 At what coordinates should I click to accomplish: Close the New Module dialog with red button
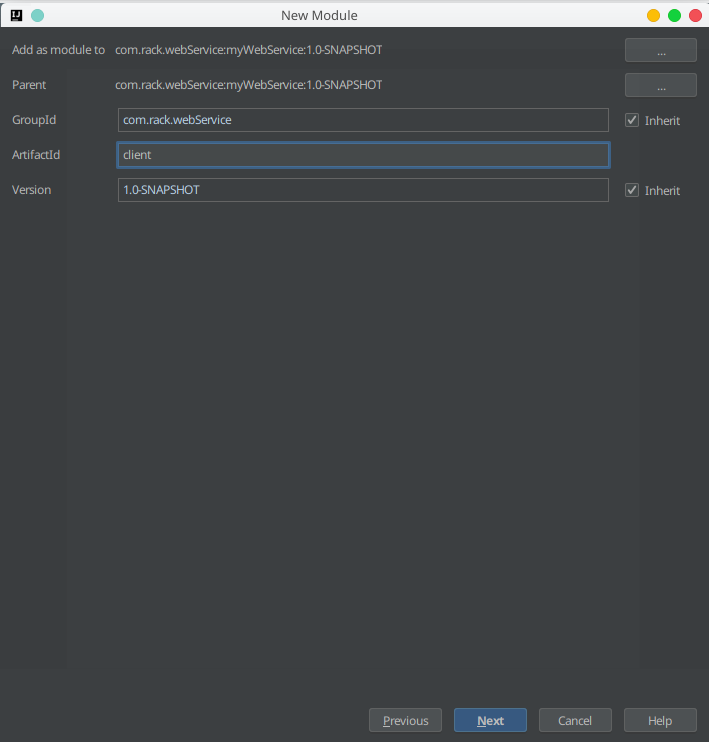pyautogui.click(x=695, y=16)
